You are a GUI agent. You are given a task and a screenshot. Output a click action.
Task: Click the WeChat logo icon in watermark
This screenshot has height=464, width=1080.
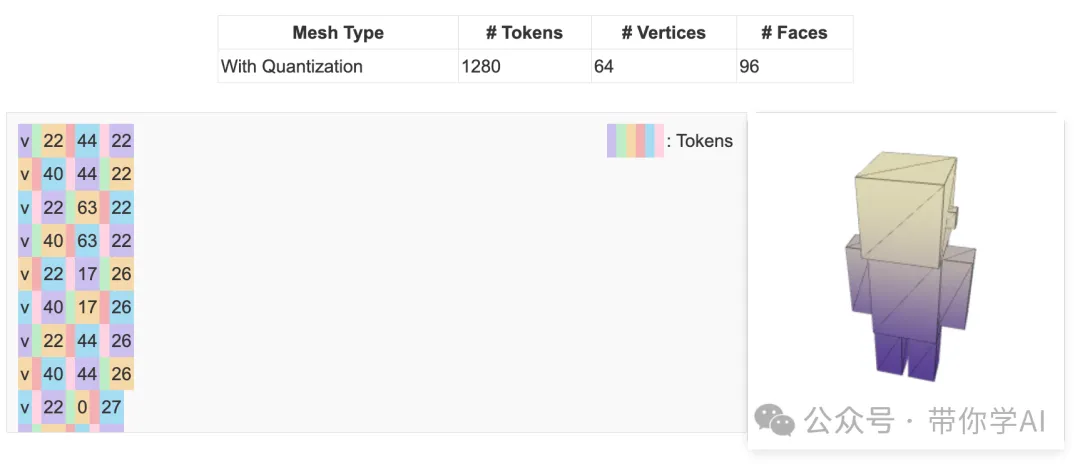[x=775, y=421]
